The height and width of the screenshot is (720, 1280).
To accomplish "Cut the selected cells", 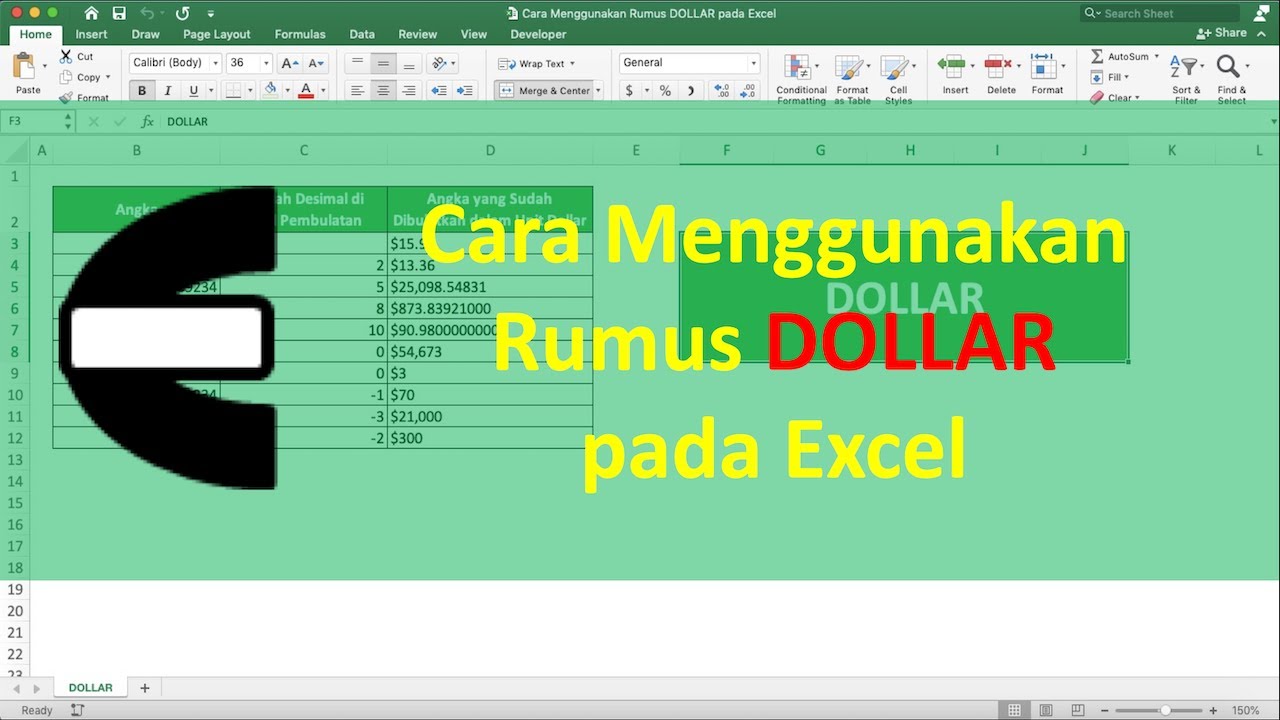I will [77, 57].
